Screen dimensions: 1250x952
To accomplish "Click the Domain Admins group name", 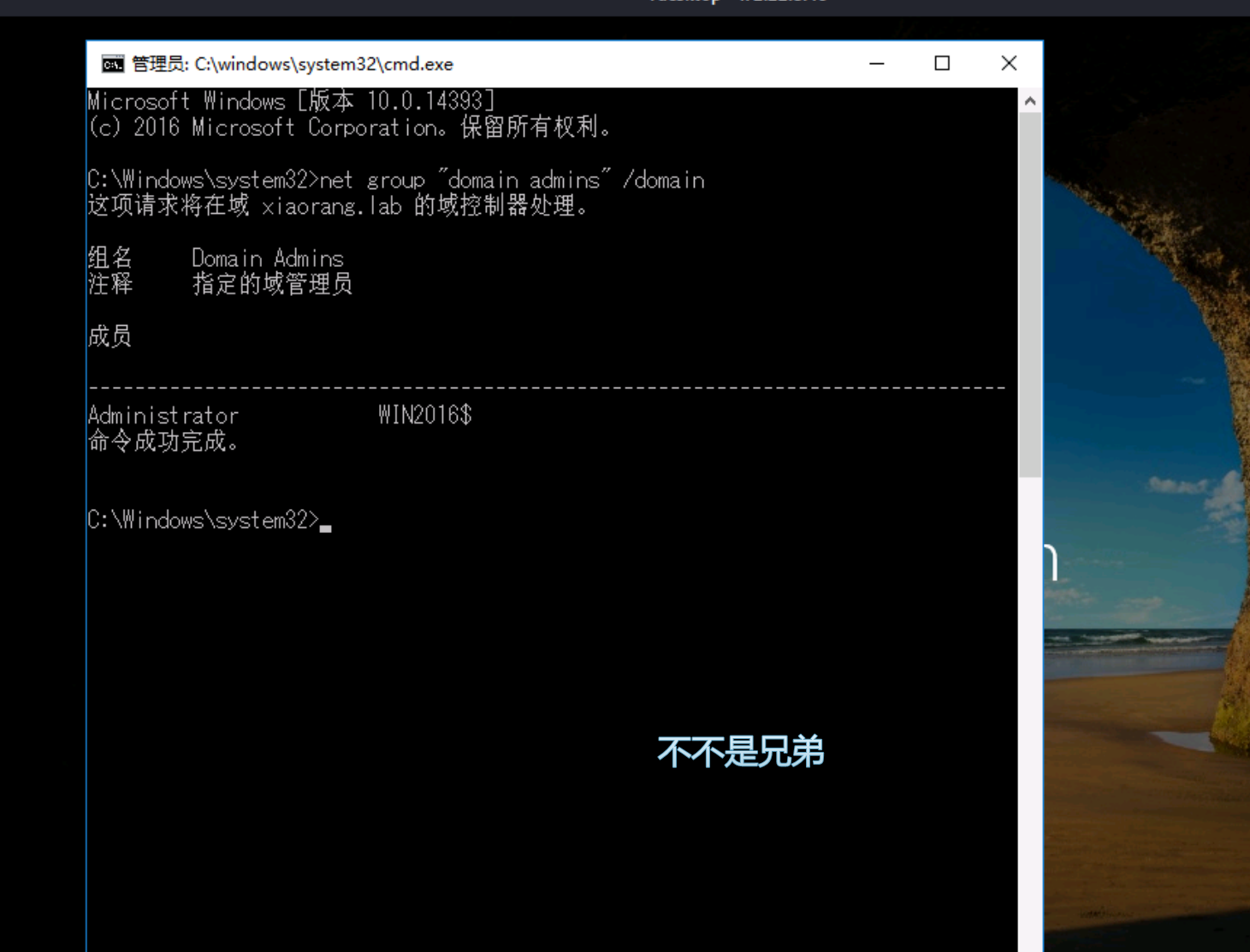I will [x=267, y=258].
